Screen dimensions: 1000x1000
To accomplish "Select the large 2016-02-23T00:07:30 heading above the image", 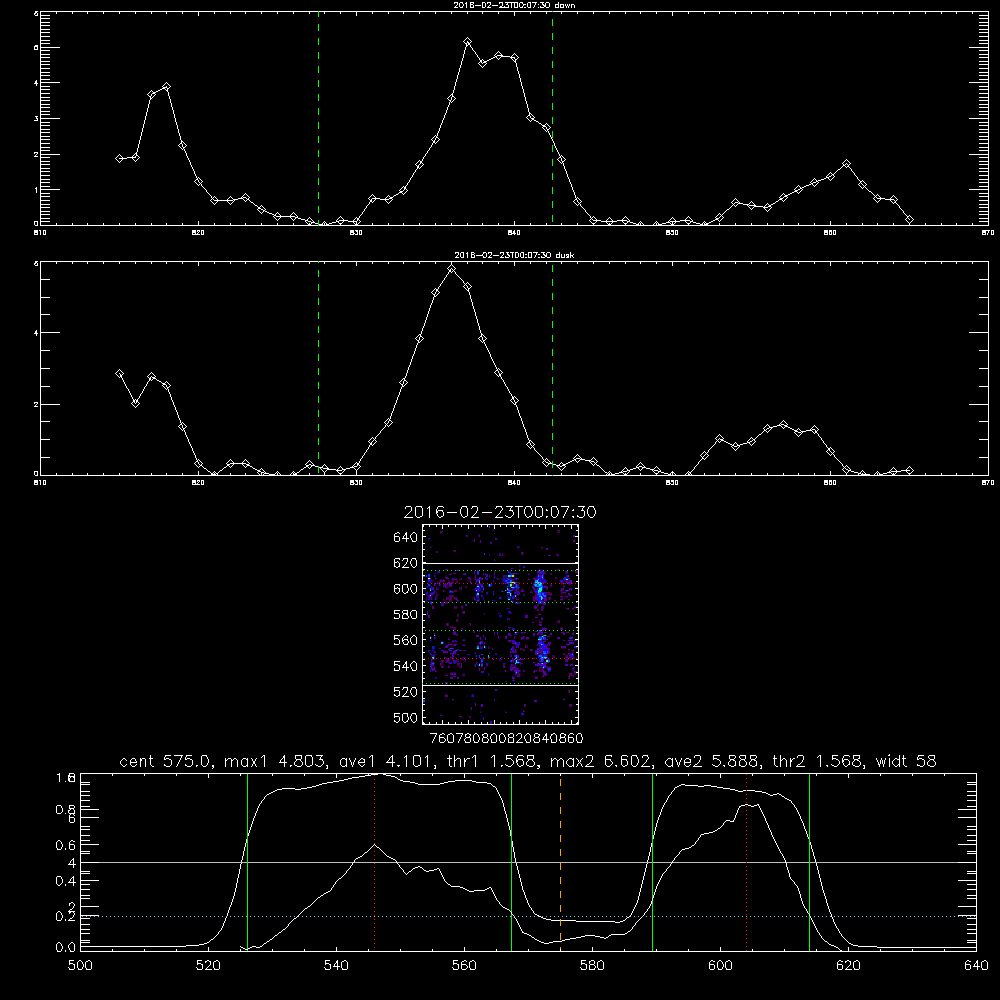I will [x=499, y=512].
